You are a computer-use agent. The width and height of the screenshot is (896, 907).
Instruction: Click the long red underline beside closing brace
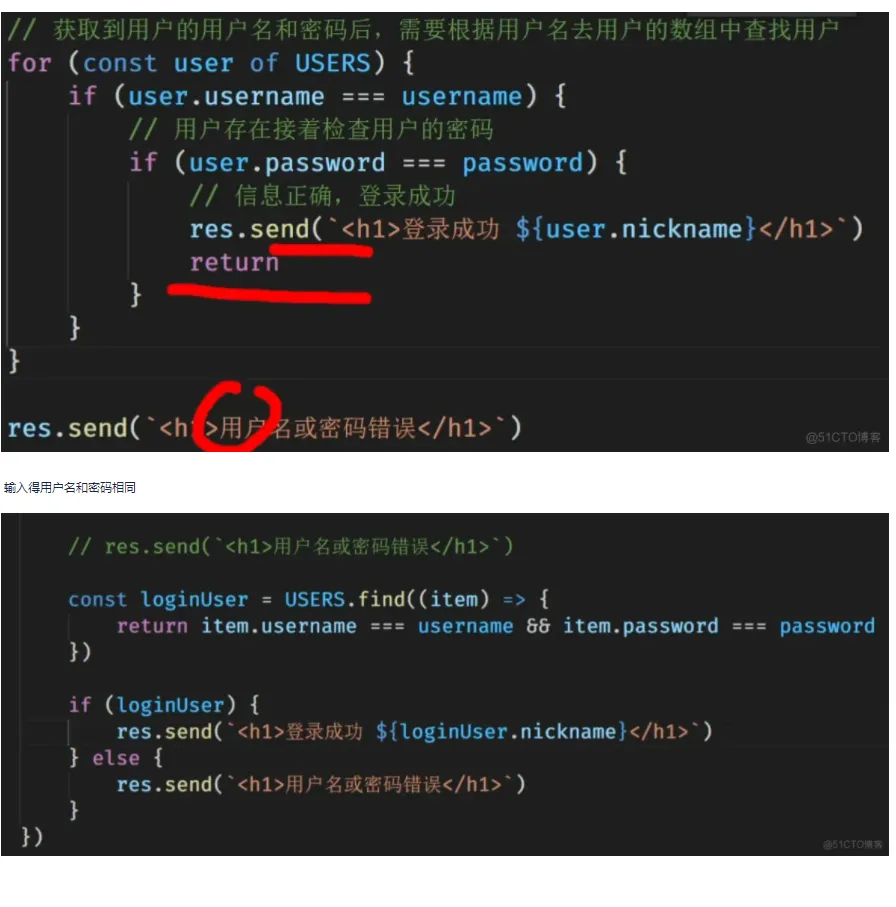point(269,293)
